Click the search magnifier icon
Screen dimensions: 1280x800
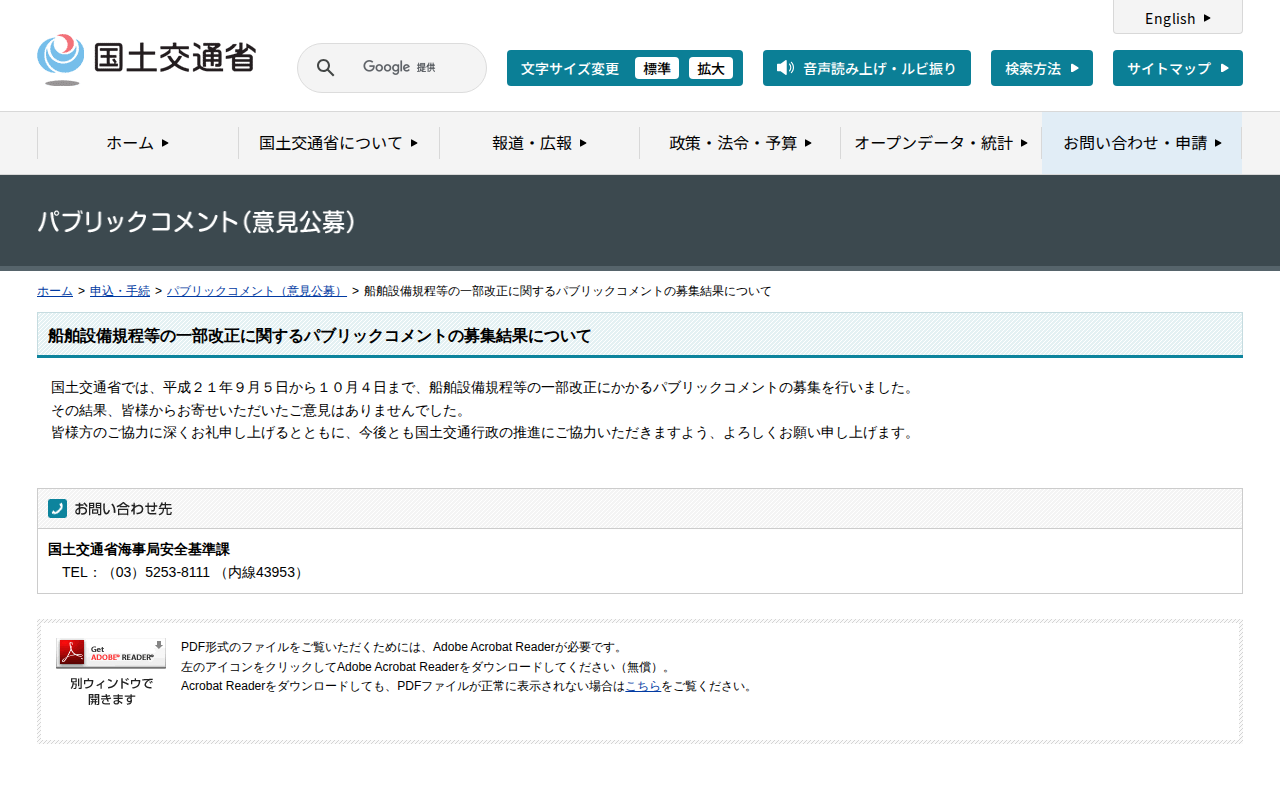click(325, 68)
